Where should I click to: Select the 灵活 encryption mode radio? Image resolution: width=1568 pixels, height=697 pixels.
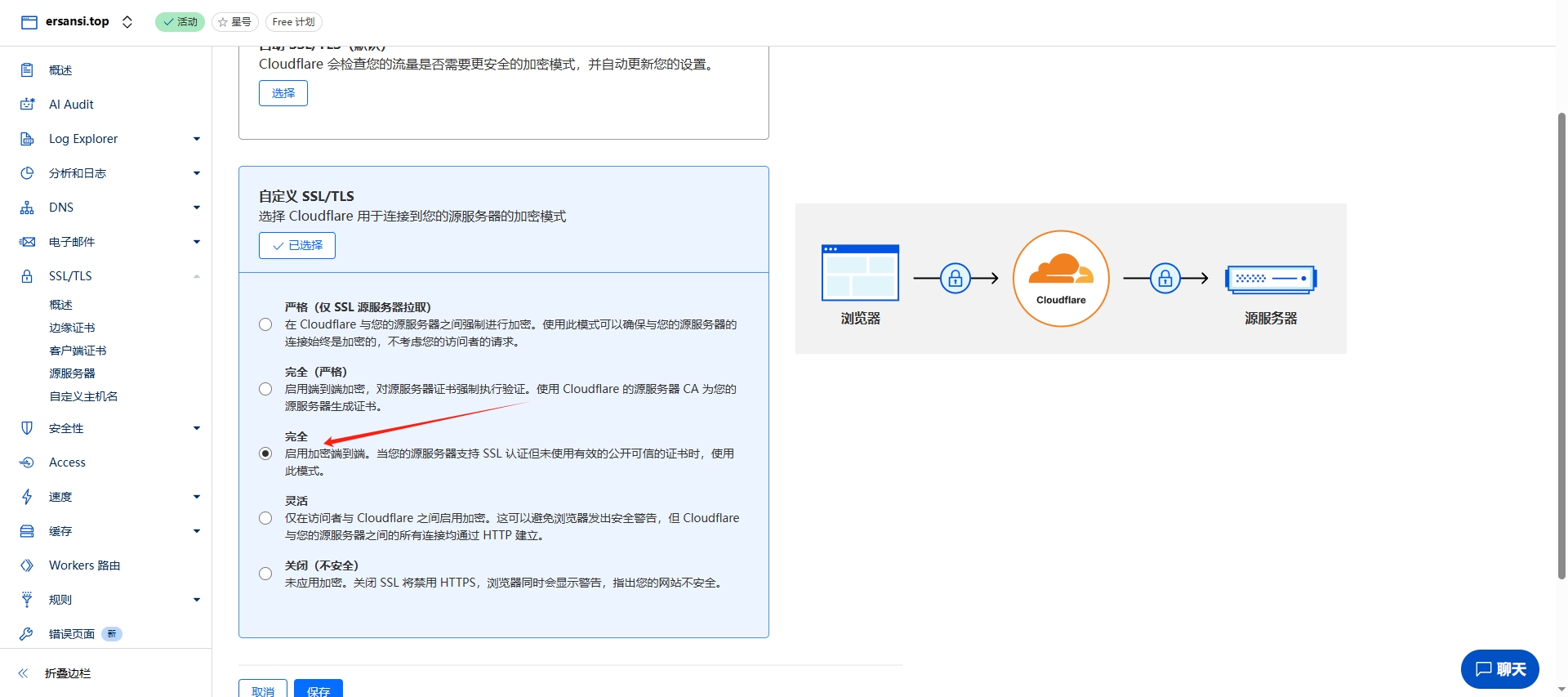tap(265, 518)
